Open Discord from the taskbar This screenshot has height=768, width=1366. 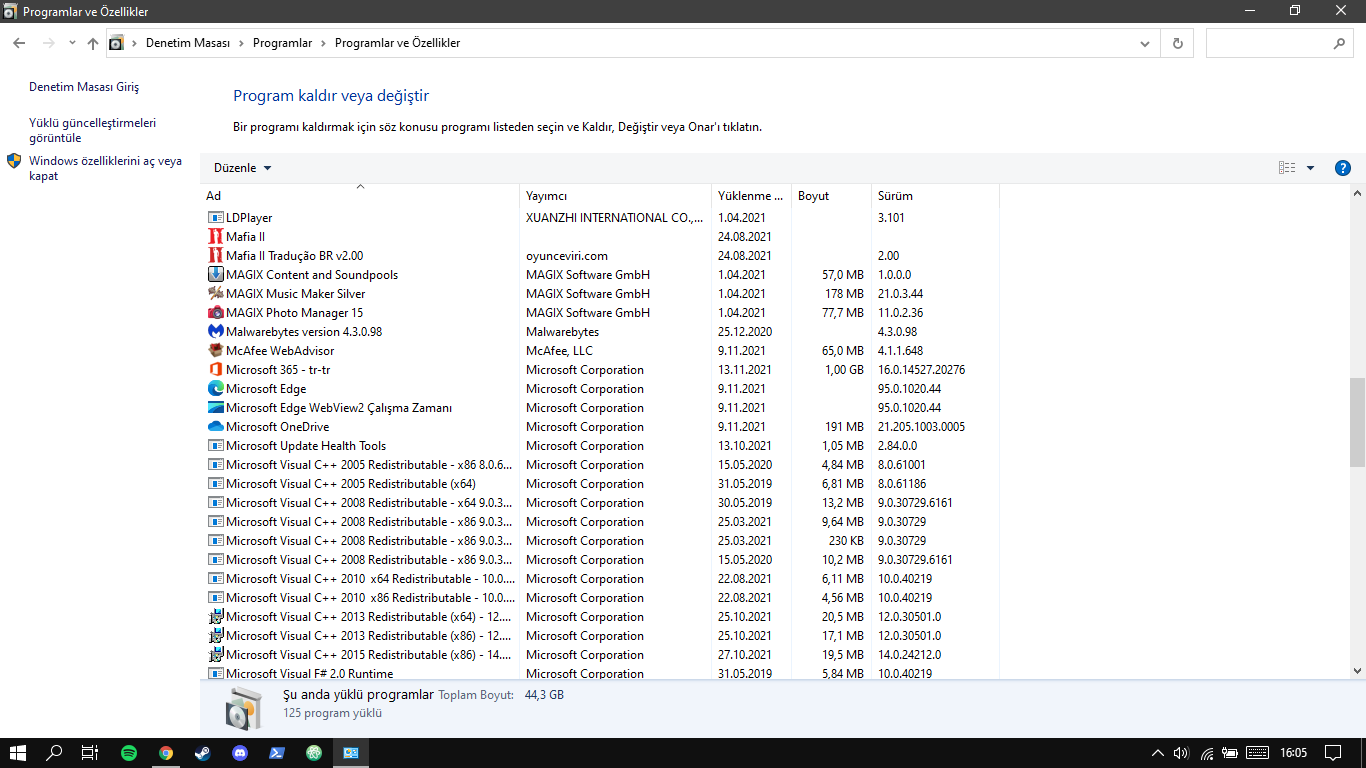tap(240, 753)
